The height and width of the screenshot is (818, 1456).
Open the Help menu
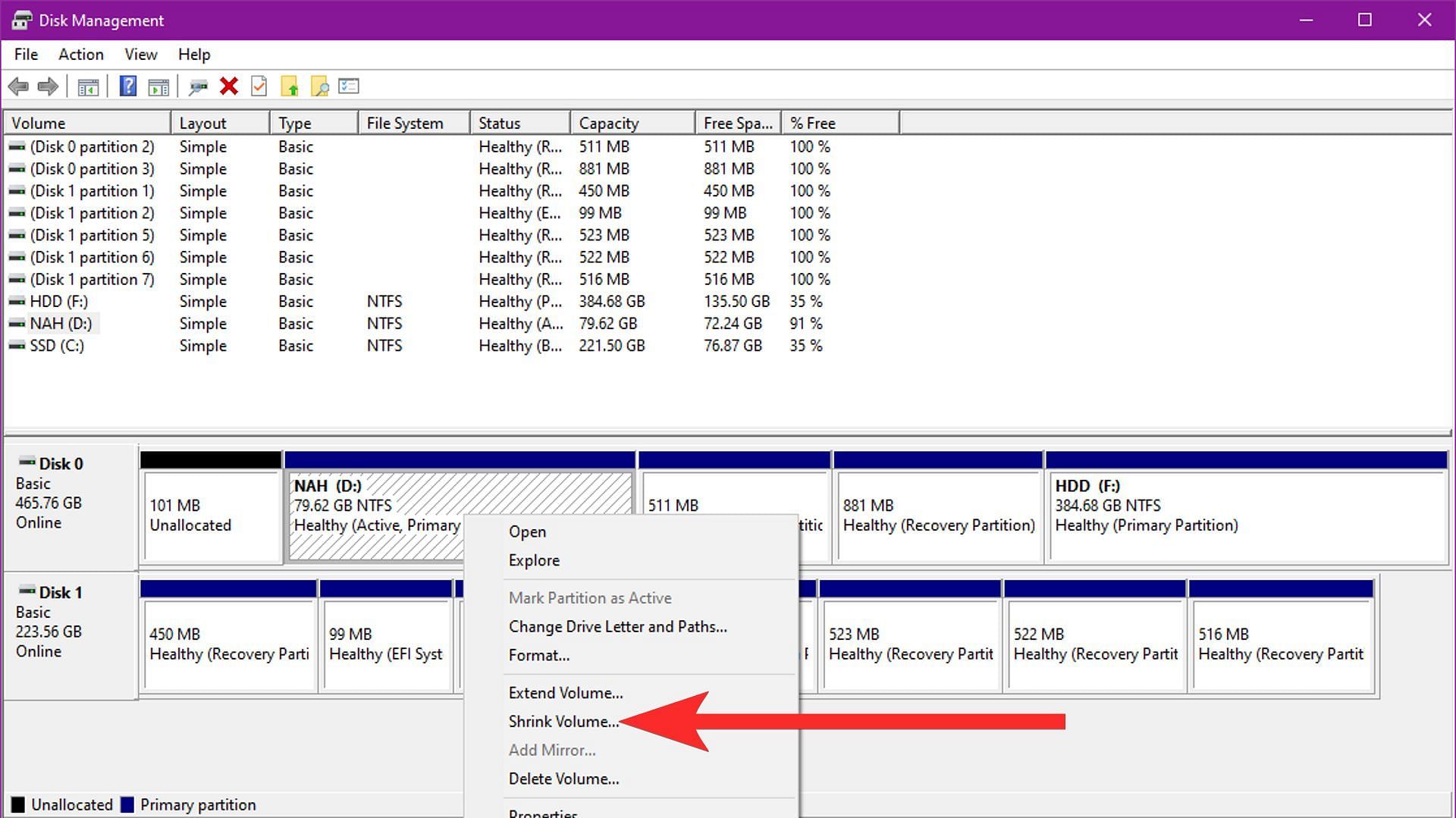click(194, 55)
